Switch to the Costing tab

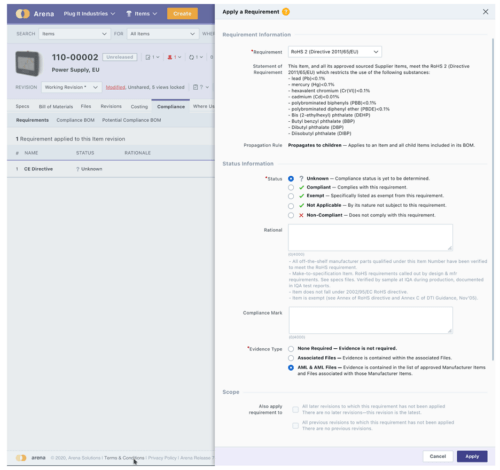pyautogui.click(x=139, y=107)
